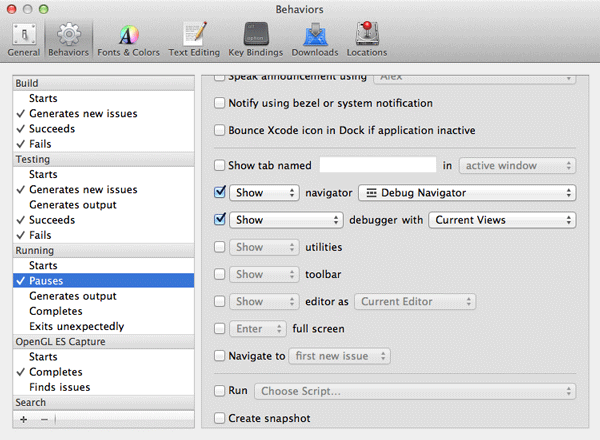Select Testing Starts behavior
Screen dimensions: 600x440
[x=103, y=174]
